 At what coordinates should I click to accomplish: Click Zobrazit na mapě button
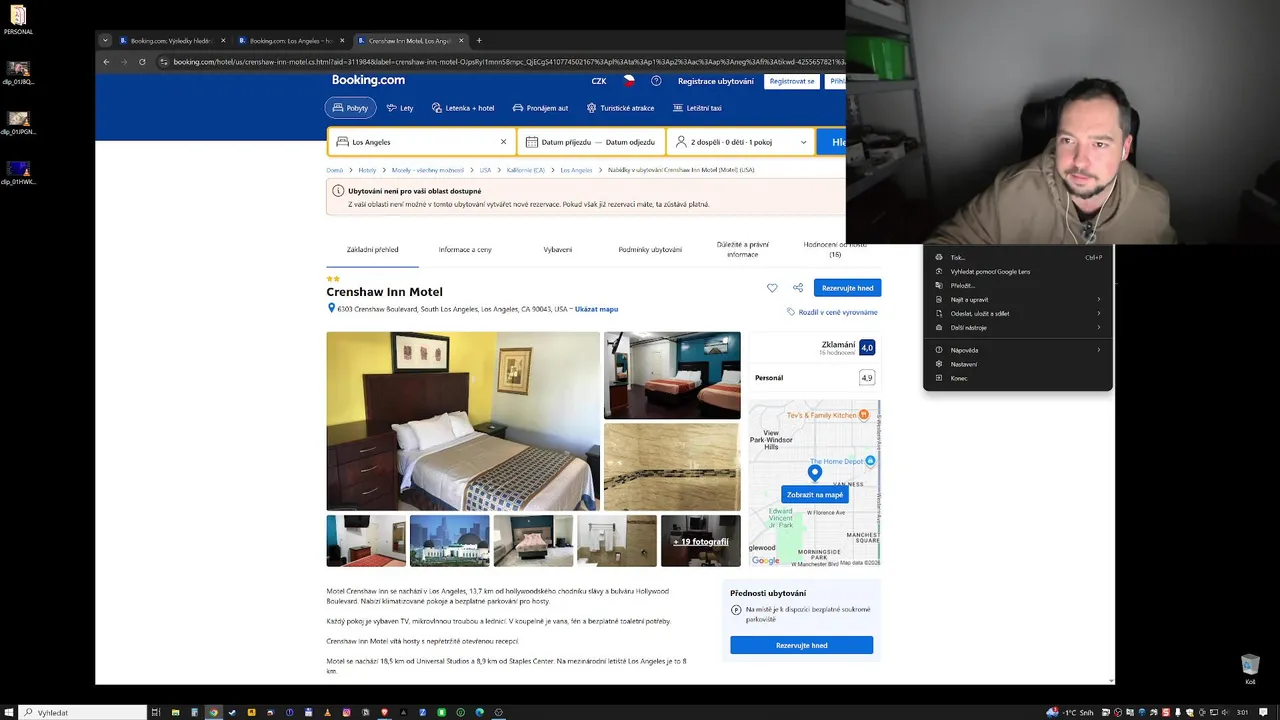pyautogui.click(x=815, y=495)
